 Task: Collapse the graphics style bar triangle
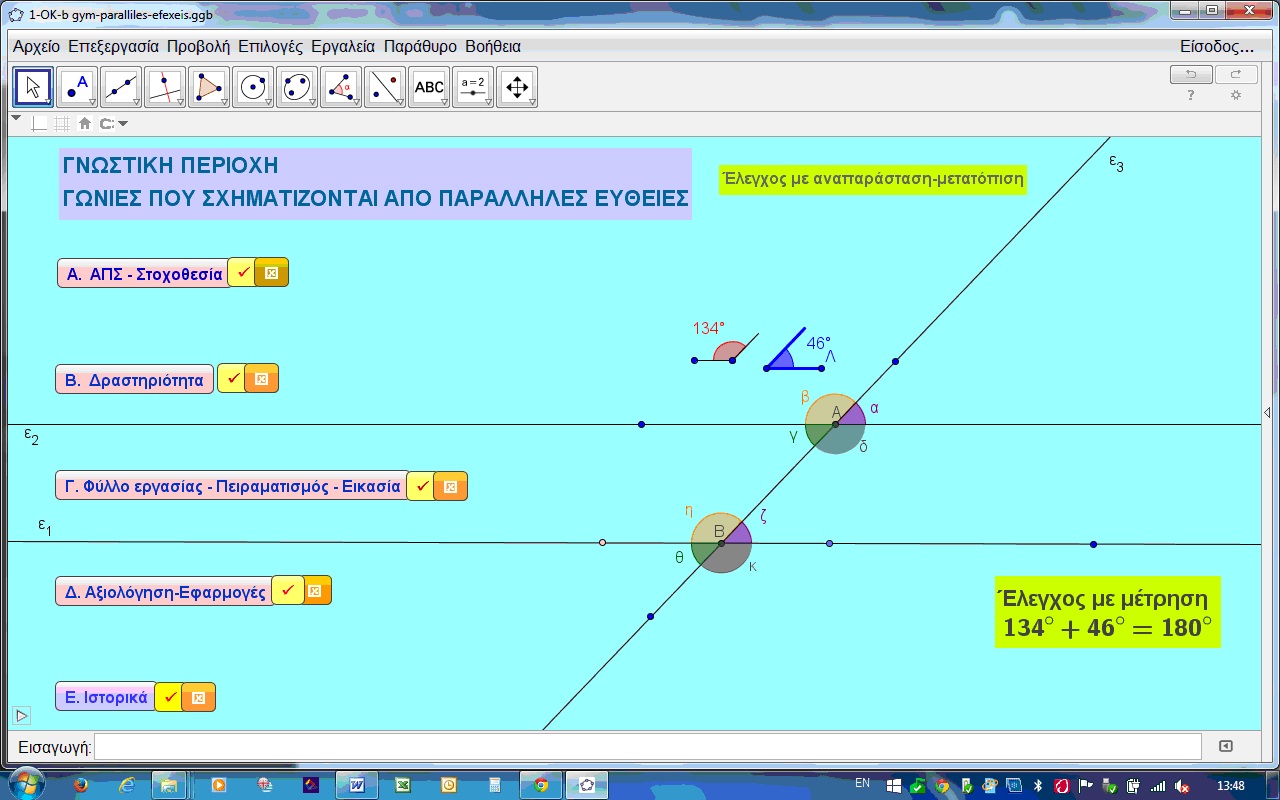click(15, 118)
